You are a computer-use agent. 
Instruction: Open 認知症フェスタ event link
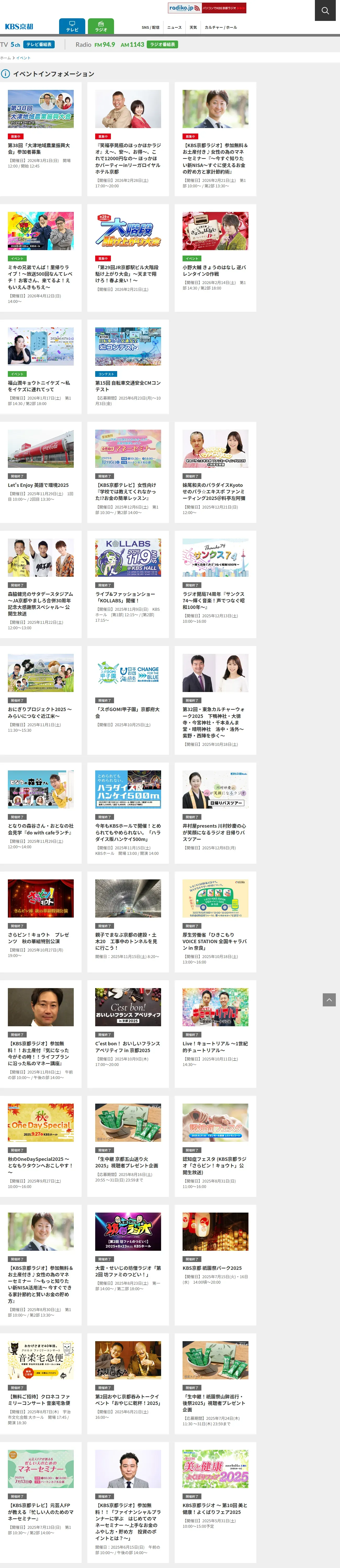coord(214,1166)
